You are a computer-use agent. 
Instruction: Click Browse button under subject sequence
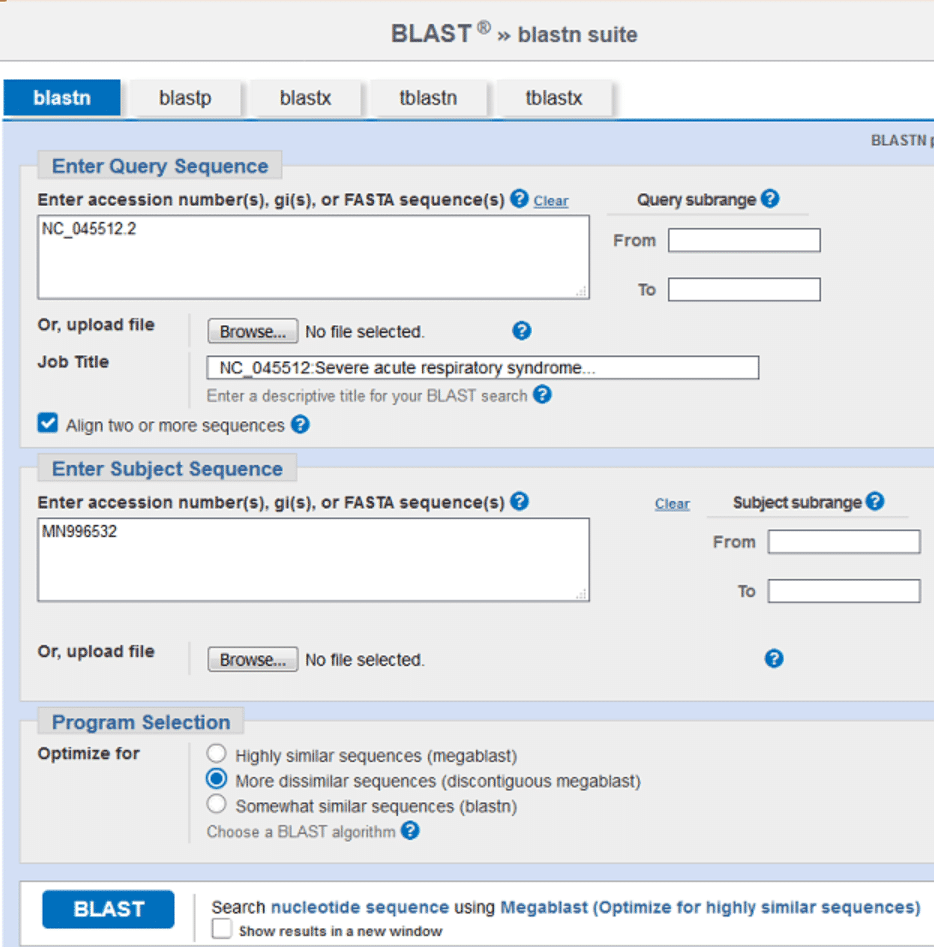[253, 660]
